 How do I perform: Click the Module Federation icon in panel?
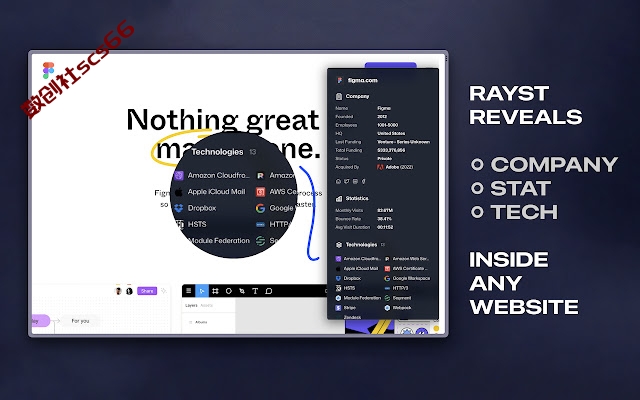(x=338, y=298)
